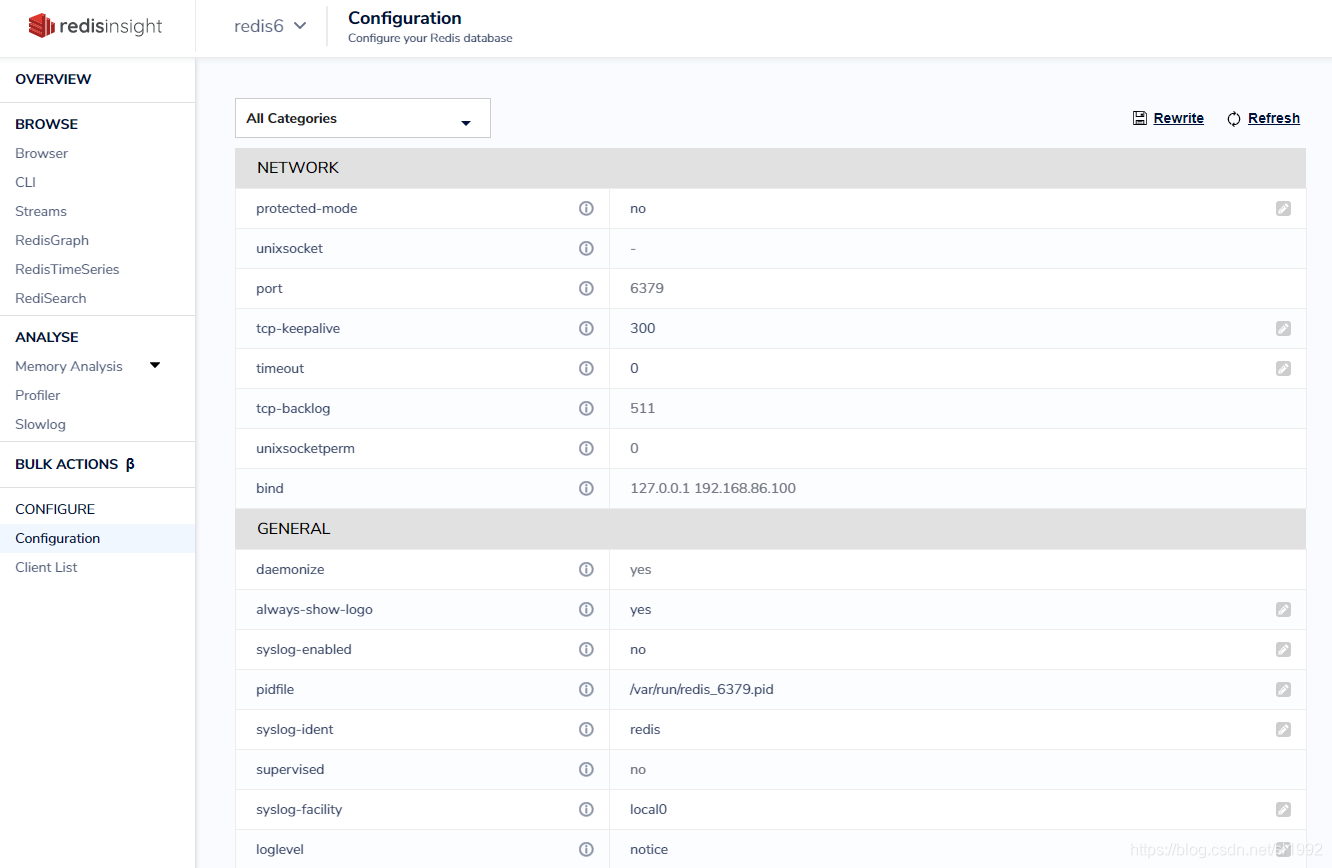Click the BROWSE section heading
Viewport: 1332px width, 868px height.
click(x=46, y=124)
